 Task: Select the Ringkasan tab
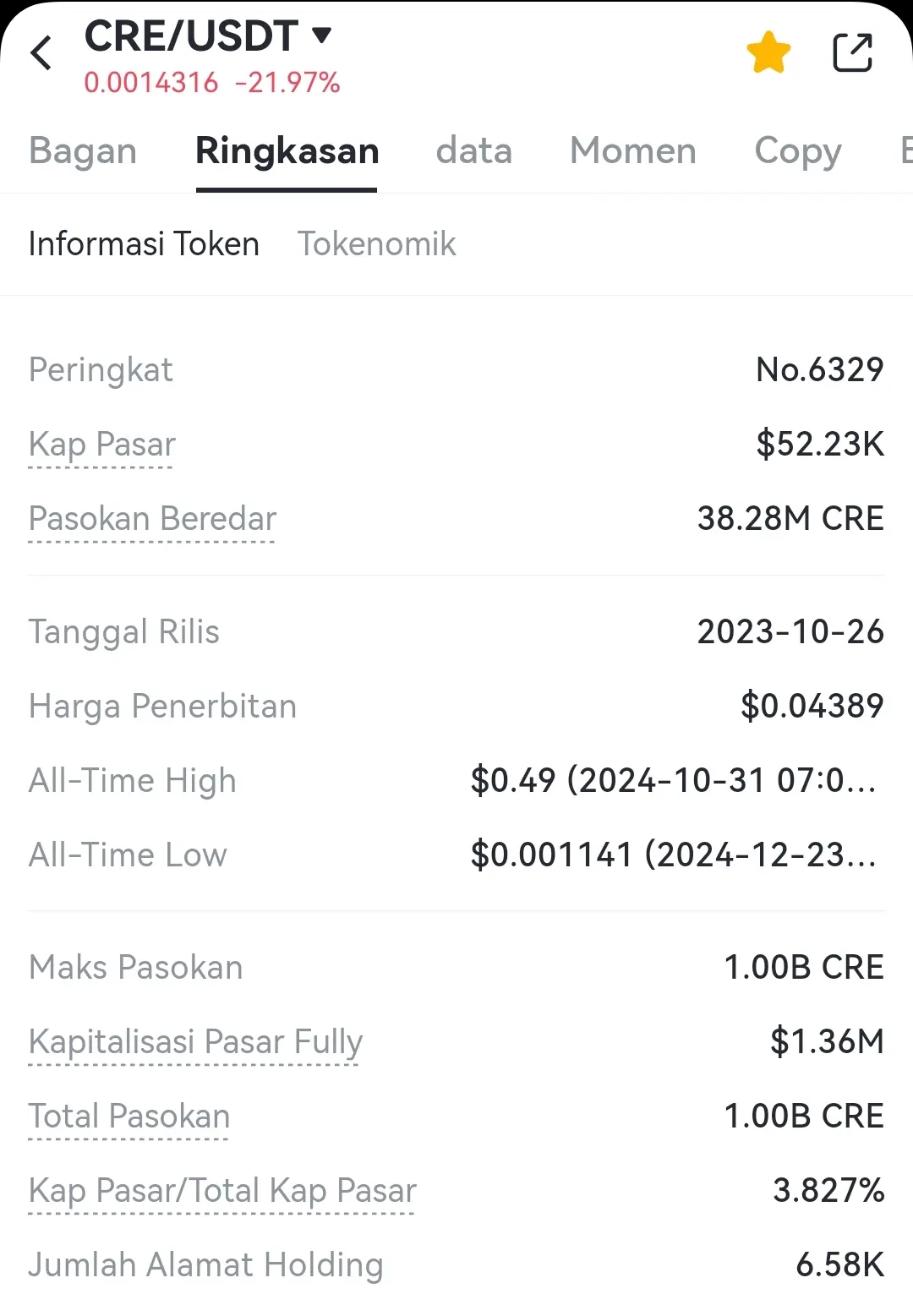pos(287,150)
